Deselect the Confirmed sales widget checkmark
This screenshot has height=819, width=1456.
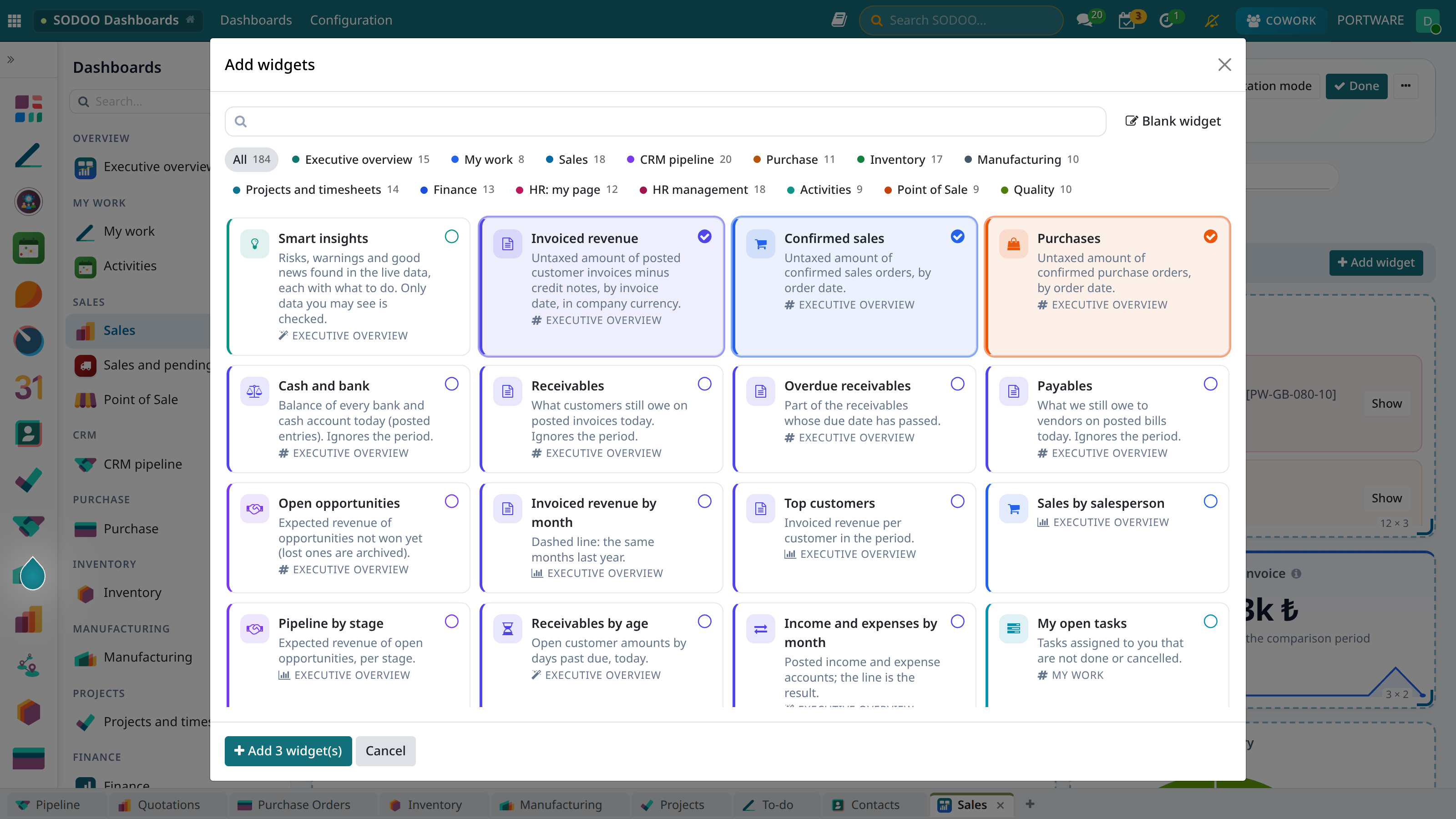tap(957, 236)
